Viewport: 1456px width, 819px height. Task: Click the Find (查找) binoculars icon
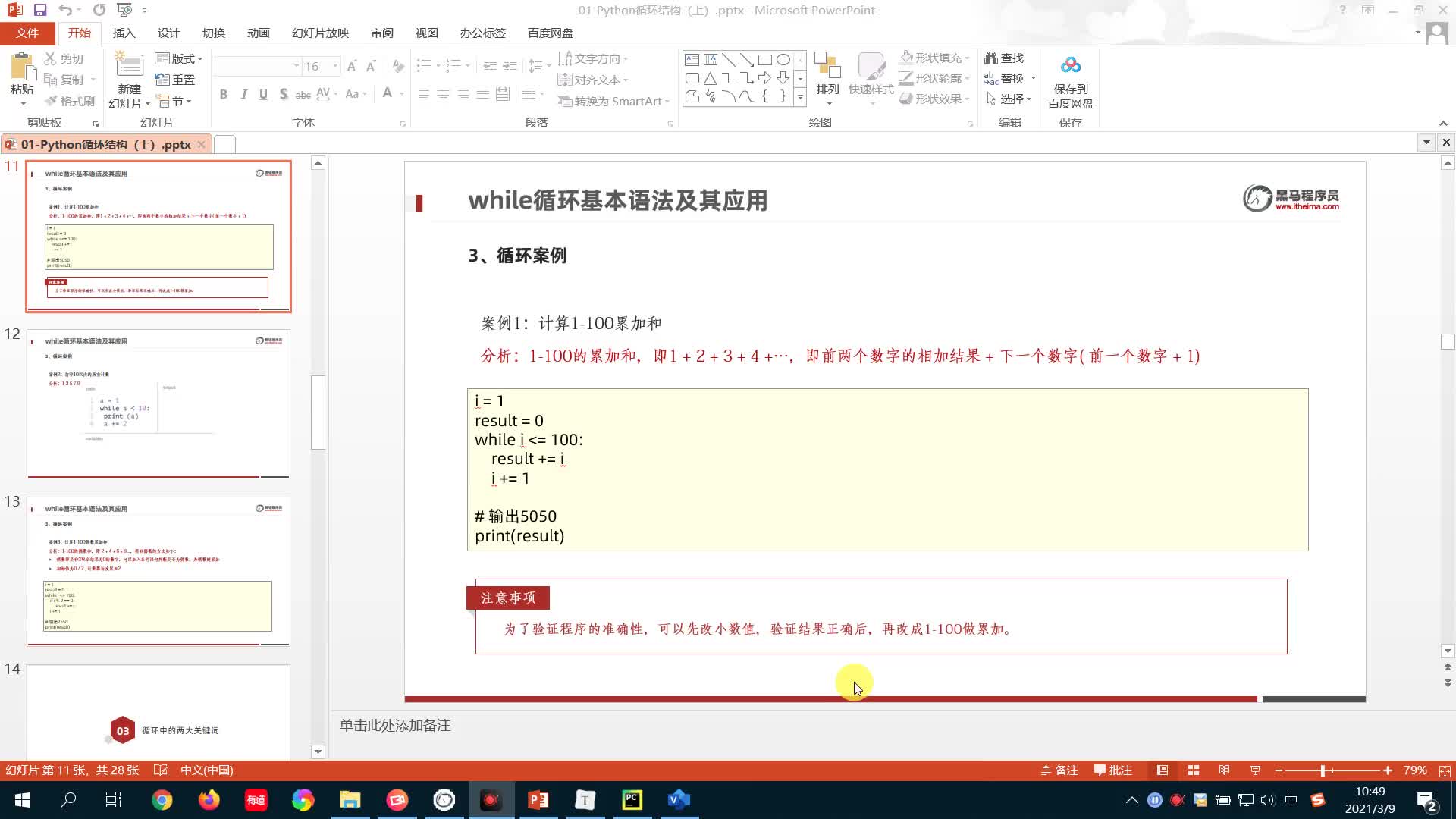990,58
